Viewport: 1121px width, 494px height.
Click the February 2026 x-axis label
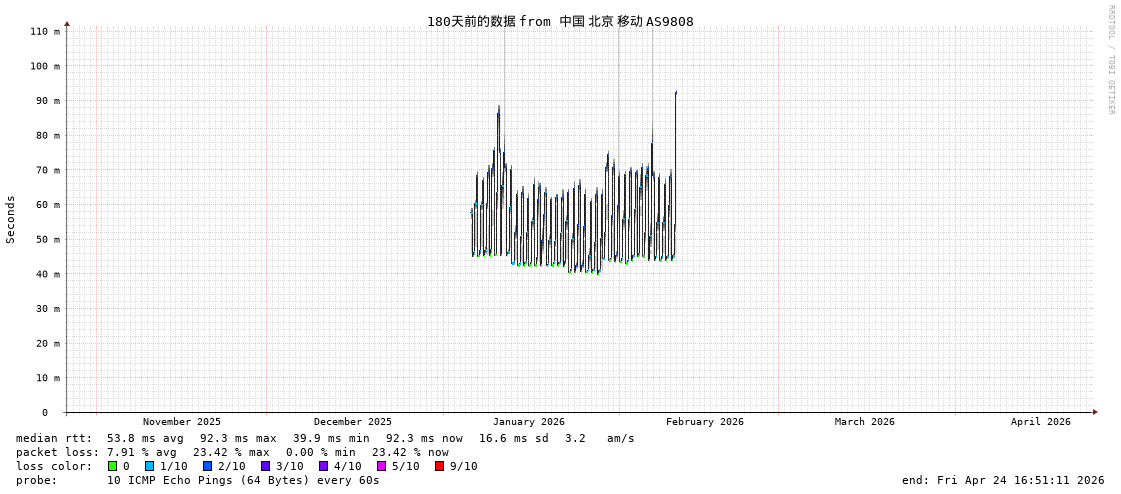(705, 422)
